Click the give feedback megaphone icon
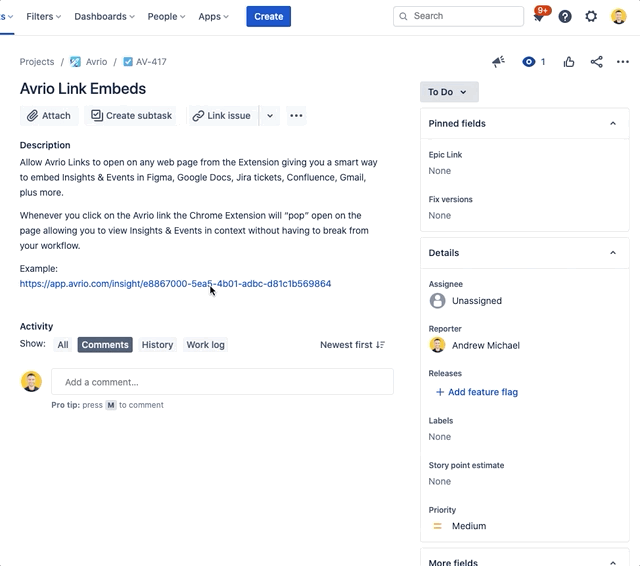This screenshot has height=566, width=640. pos(498,62)
